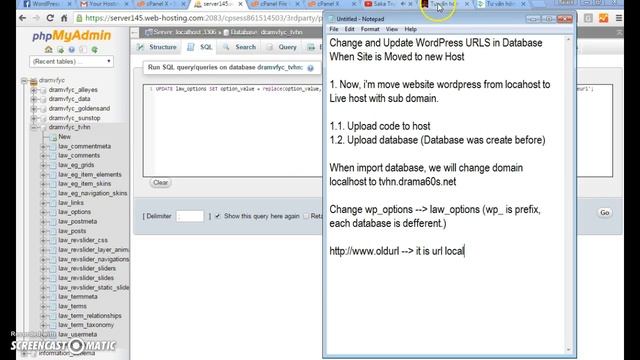
Task: Reload the page in Chrome
Action: (50, 18)
